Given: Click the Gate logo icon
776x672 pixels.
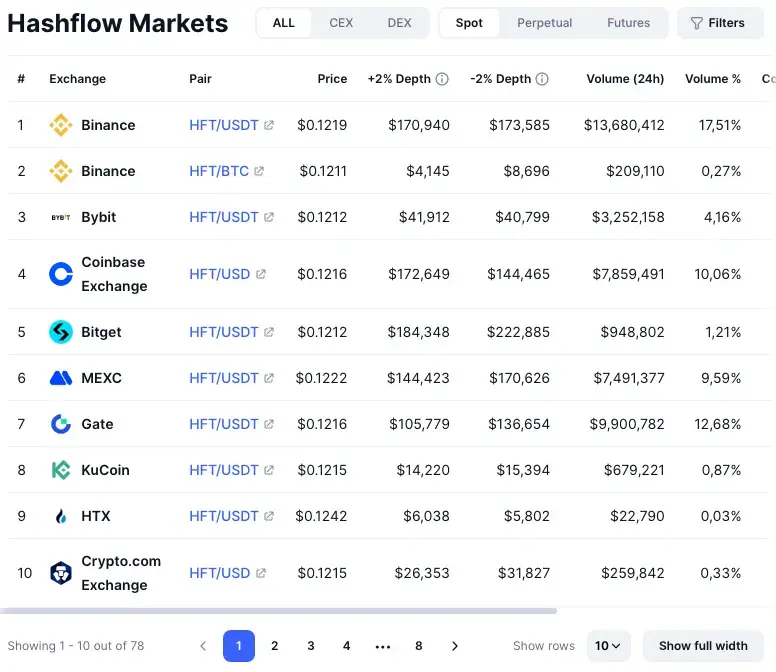Looking at the screenshot, I should tap(61, 424).
